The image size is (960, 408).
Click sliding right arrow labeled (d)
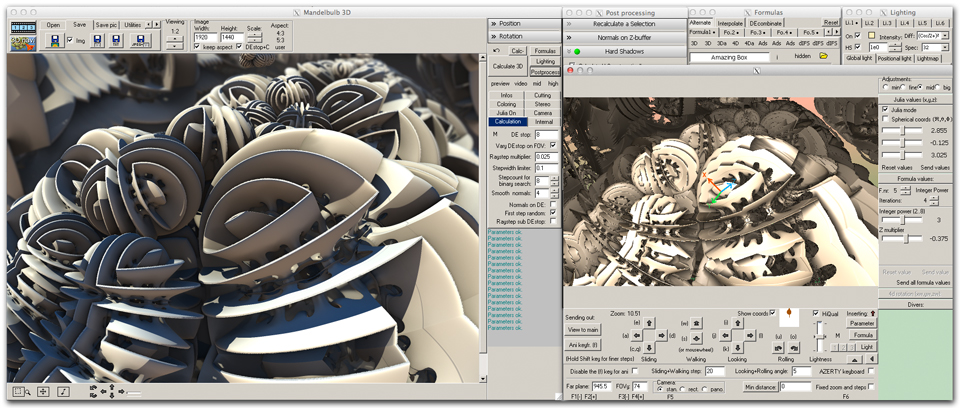(x=662, y=336)
